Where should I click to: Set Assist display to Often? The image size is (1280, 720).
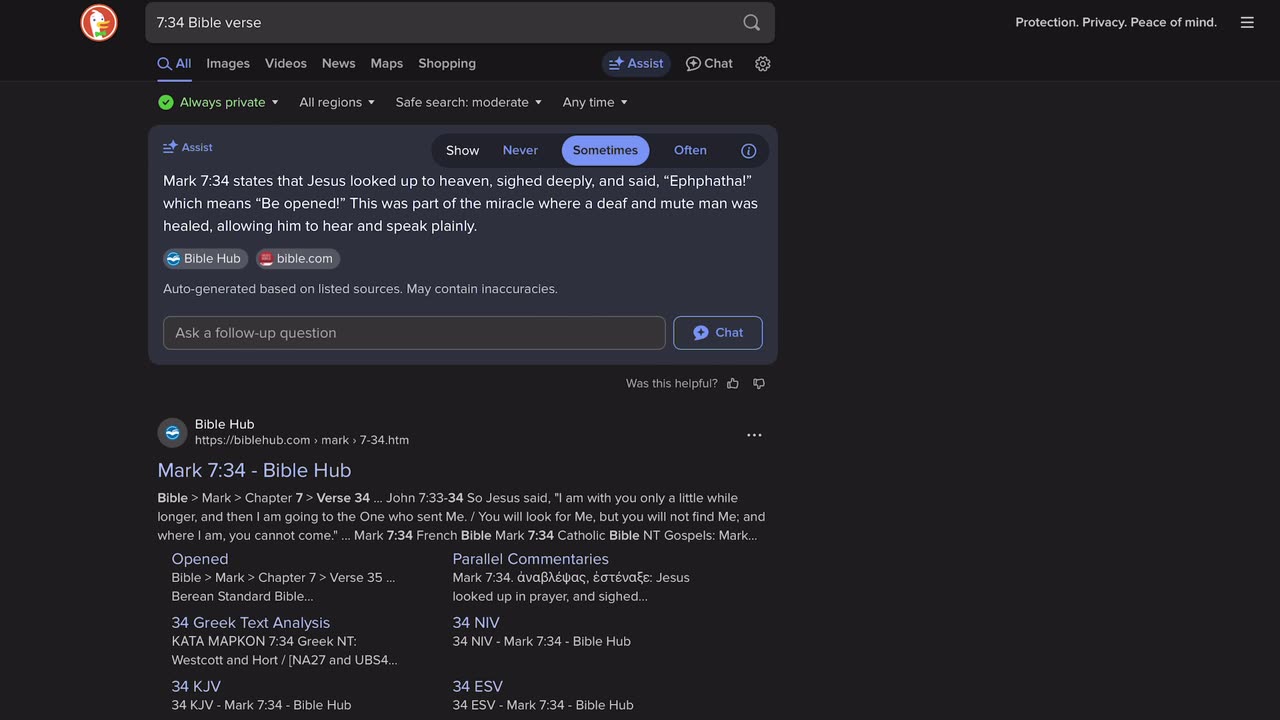(690, 151)
